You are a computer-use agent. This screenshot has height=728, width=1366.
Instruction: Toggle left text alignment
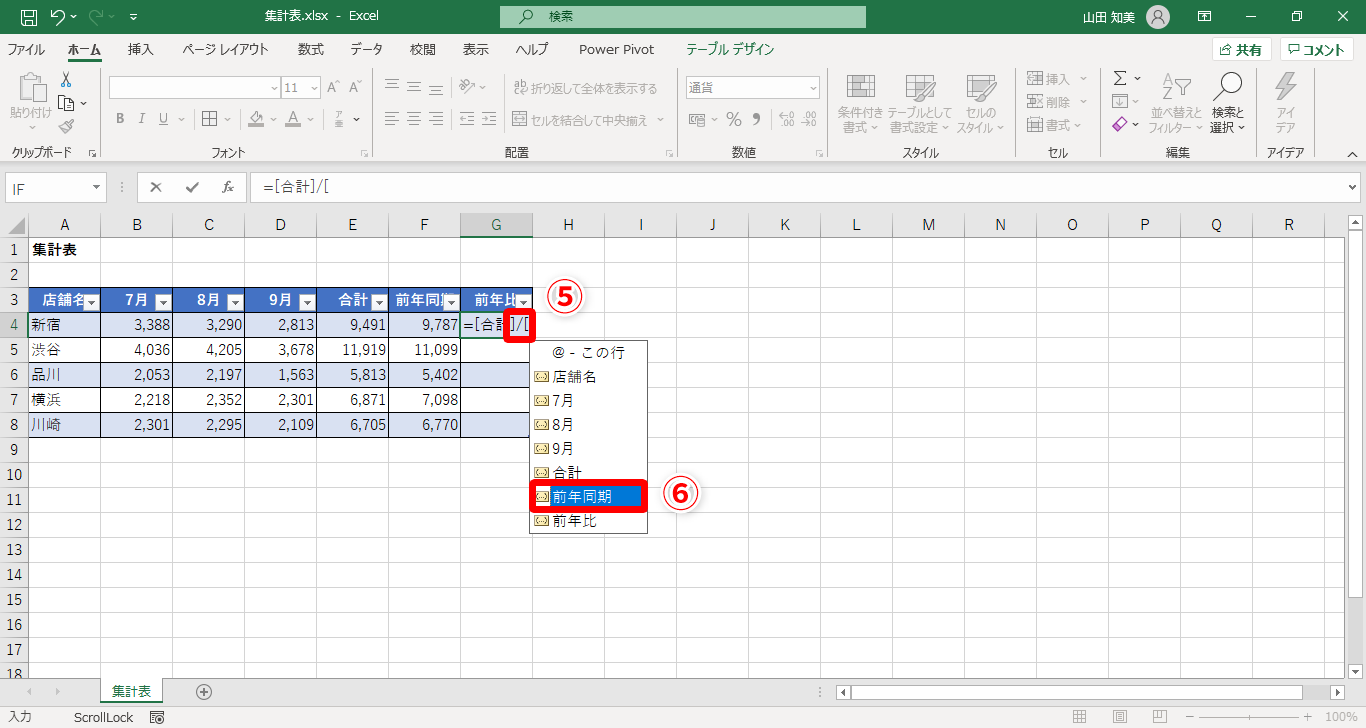click(x=392, y=119)
